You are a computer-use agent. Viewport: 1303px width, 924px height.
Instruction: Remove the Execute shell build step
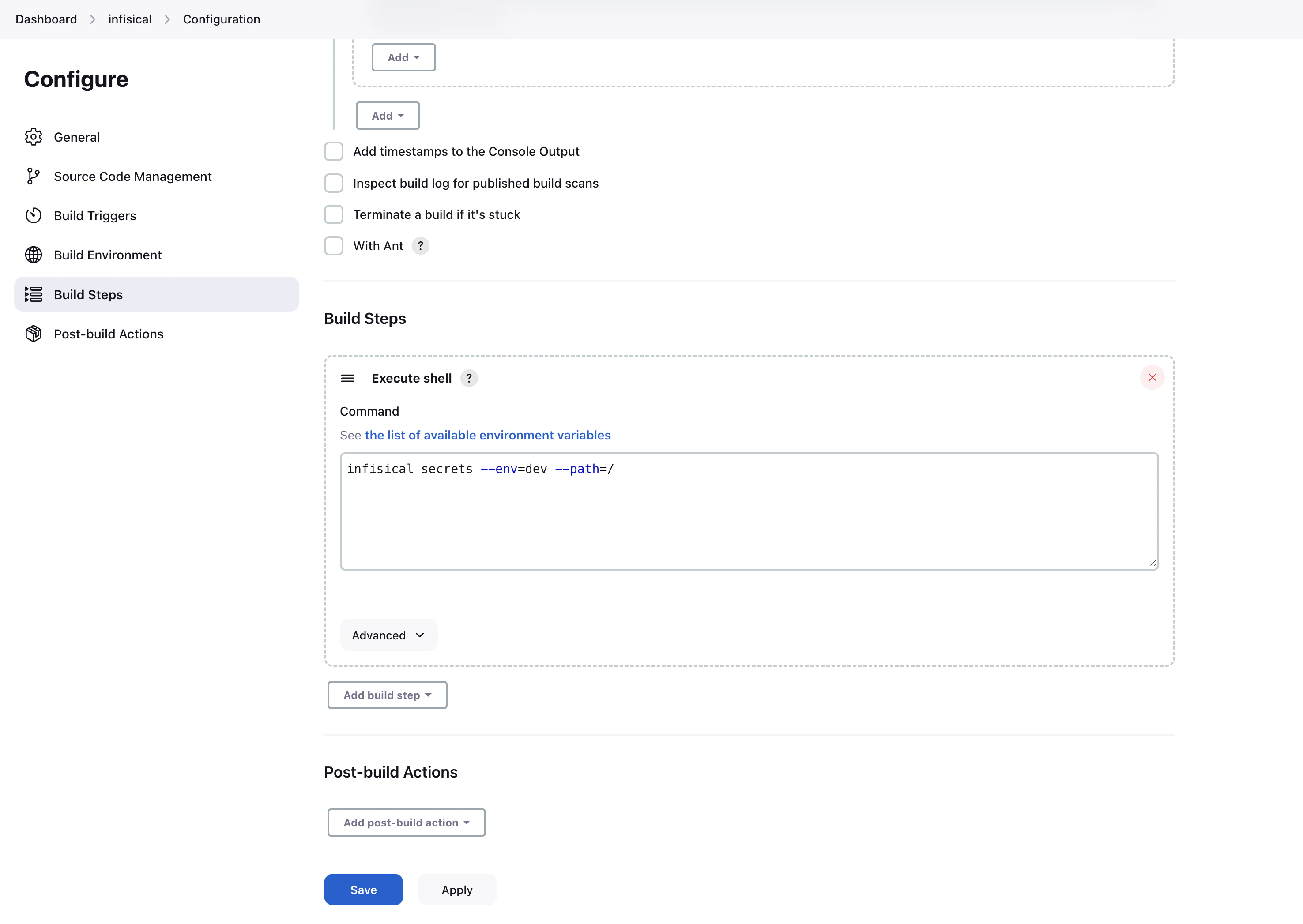[1152, 377]
